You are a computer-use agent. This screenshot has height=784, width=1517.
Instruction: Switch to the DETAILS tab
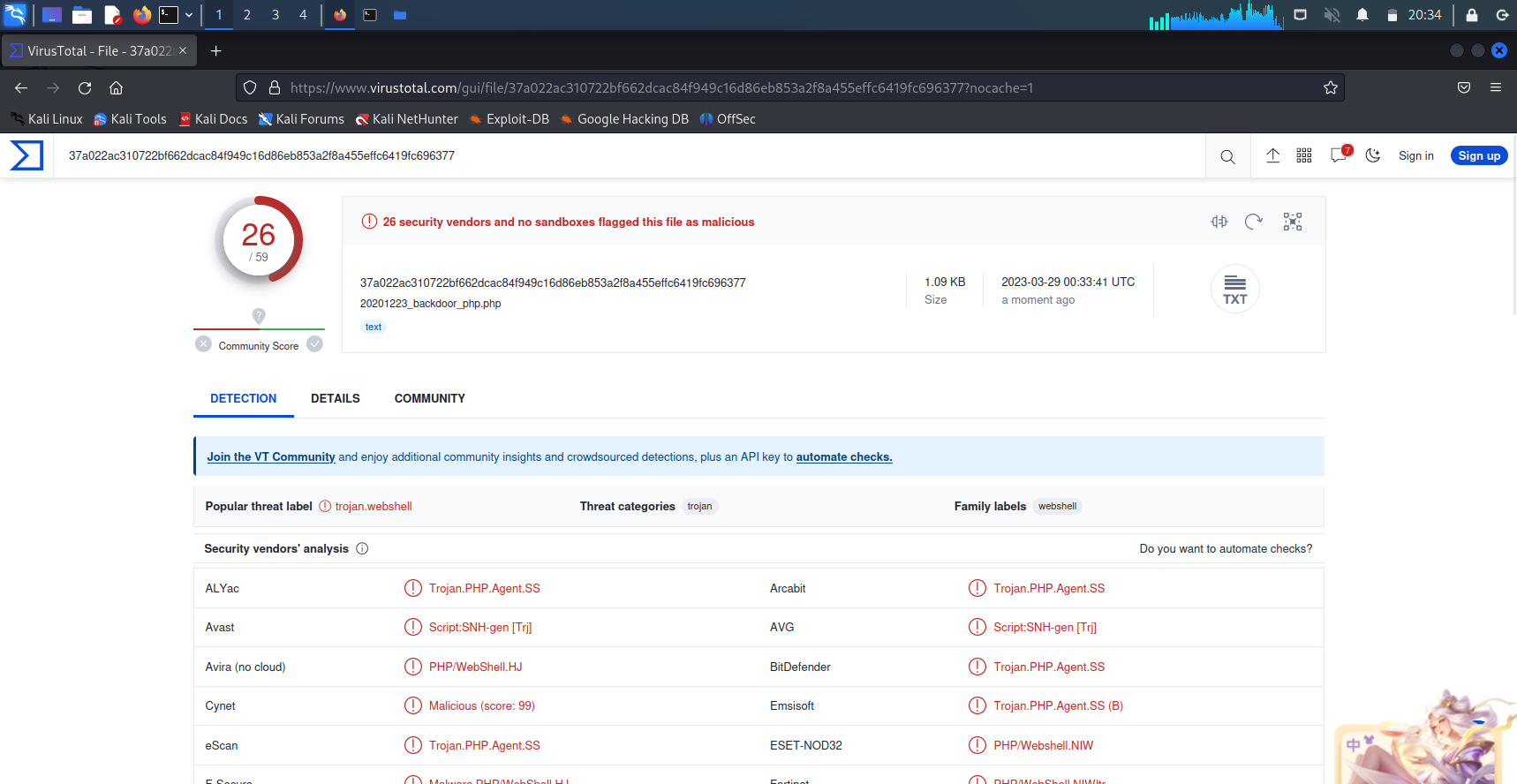click(336, 399)
